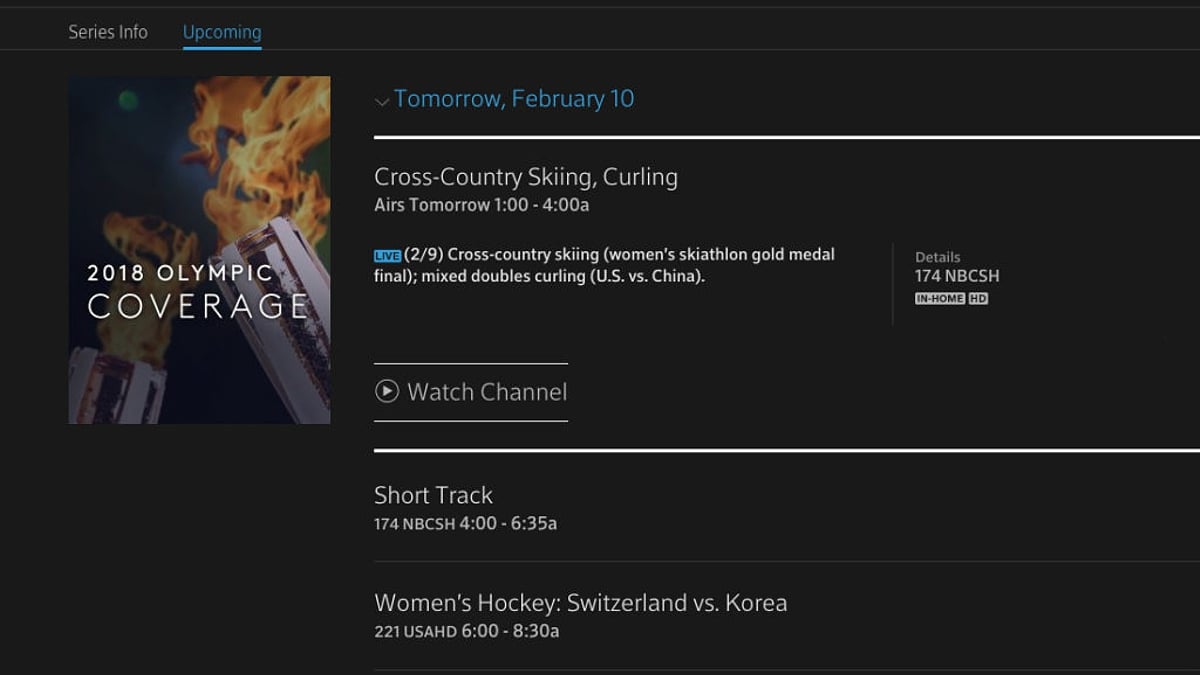
Task: Select the Upcoming tab
Action: coord(222,32)
